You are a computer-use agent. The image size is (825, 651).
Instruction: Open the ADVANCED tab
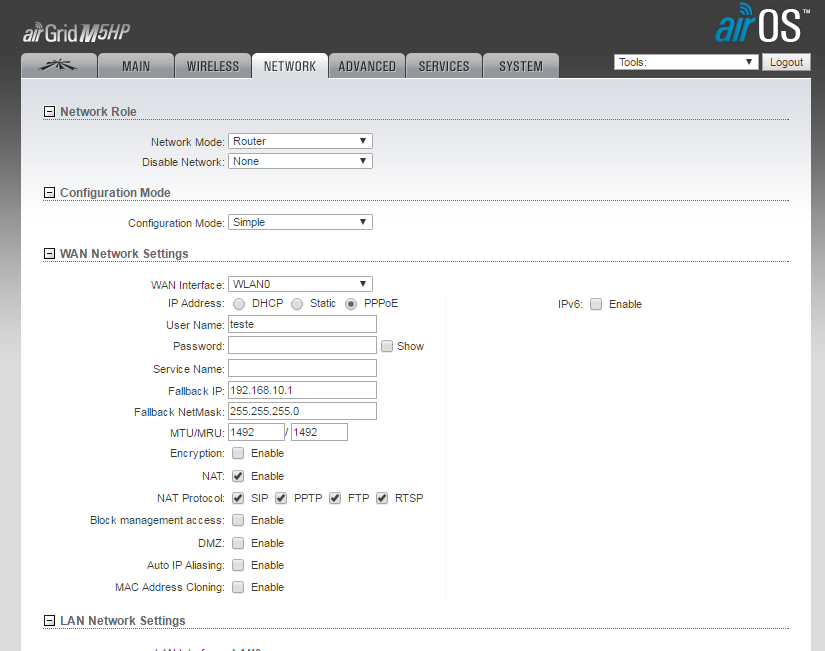[367, 66]
